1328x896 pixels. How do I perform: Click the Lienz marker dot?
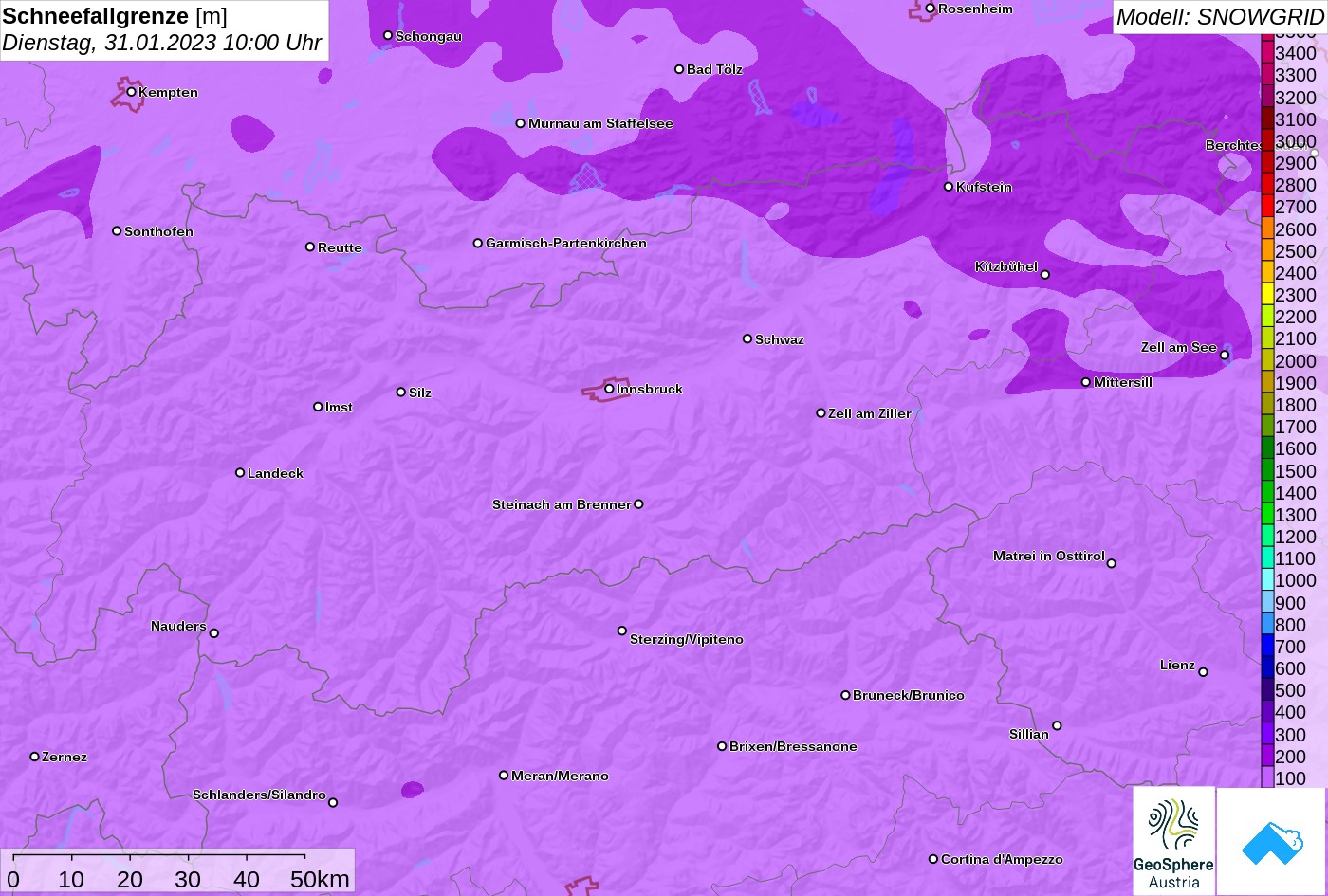[1203, 672]
